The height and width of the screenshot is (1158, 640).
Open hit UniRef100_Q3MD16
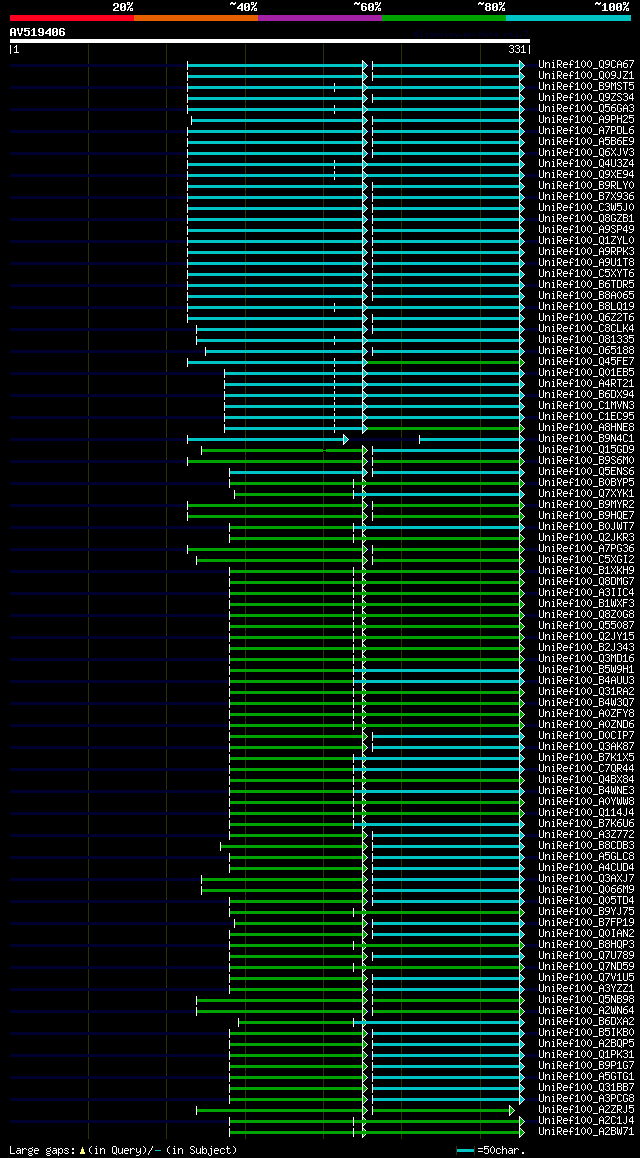586,659
